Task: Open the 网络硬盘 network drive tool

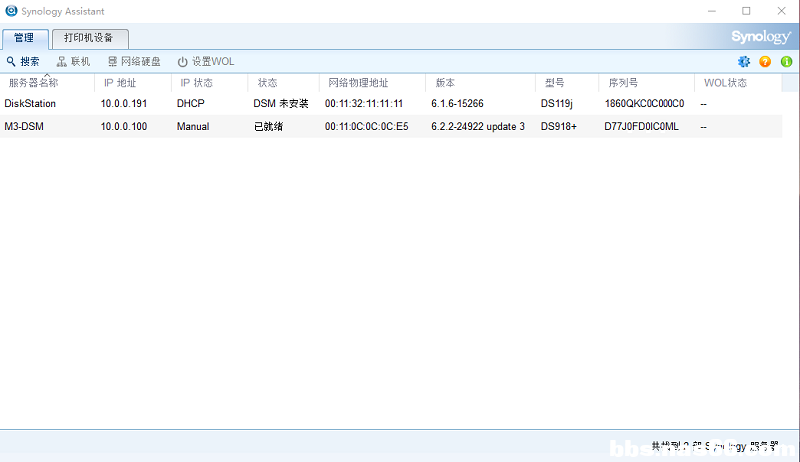Action: (x=134, y=62)
